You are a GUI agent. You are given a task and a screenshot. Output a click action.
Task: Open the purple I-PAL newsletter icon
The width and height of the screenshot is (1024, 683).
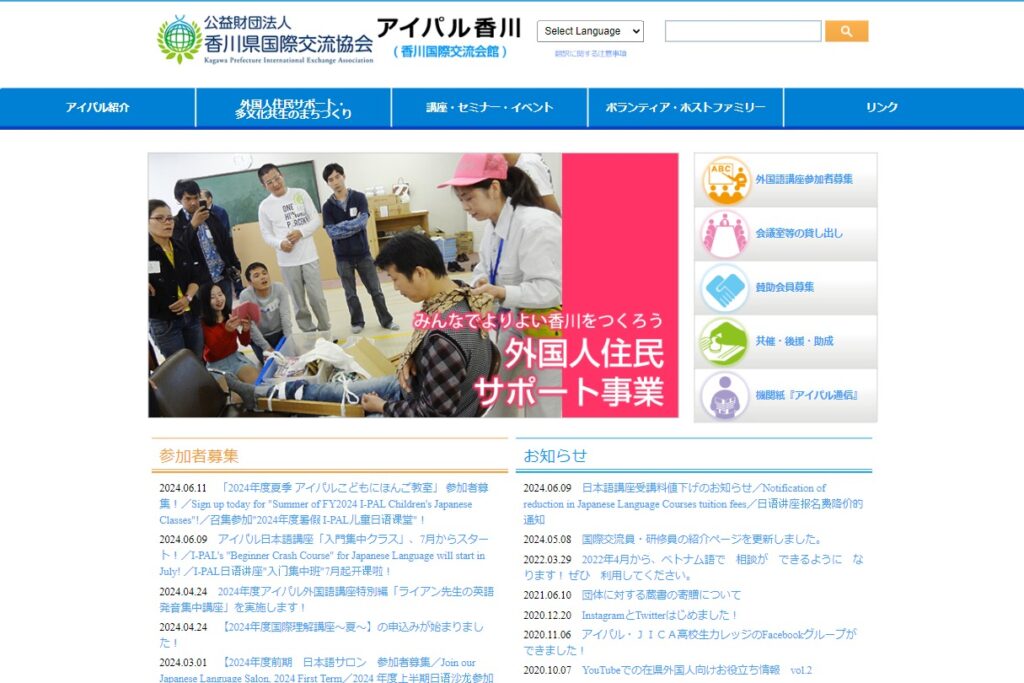725,396
